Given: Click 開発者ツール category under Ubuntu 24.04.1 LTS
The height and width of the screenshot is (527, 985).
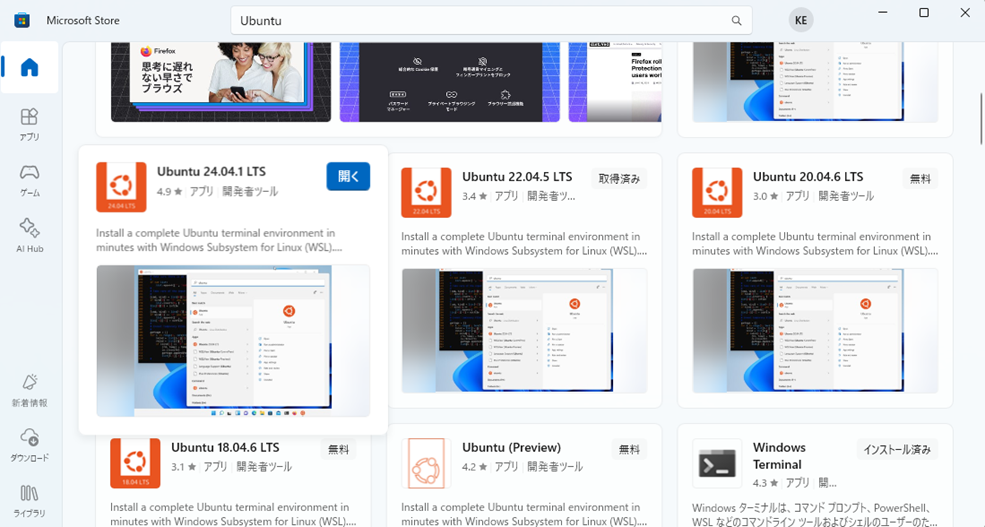Looking at the screenshot, I should [x=250, y=192].
